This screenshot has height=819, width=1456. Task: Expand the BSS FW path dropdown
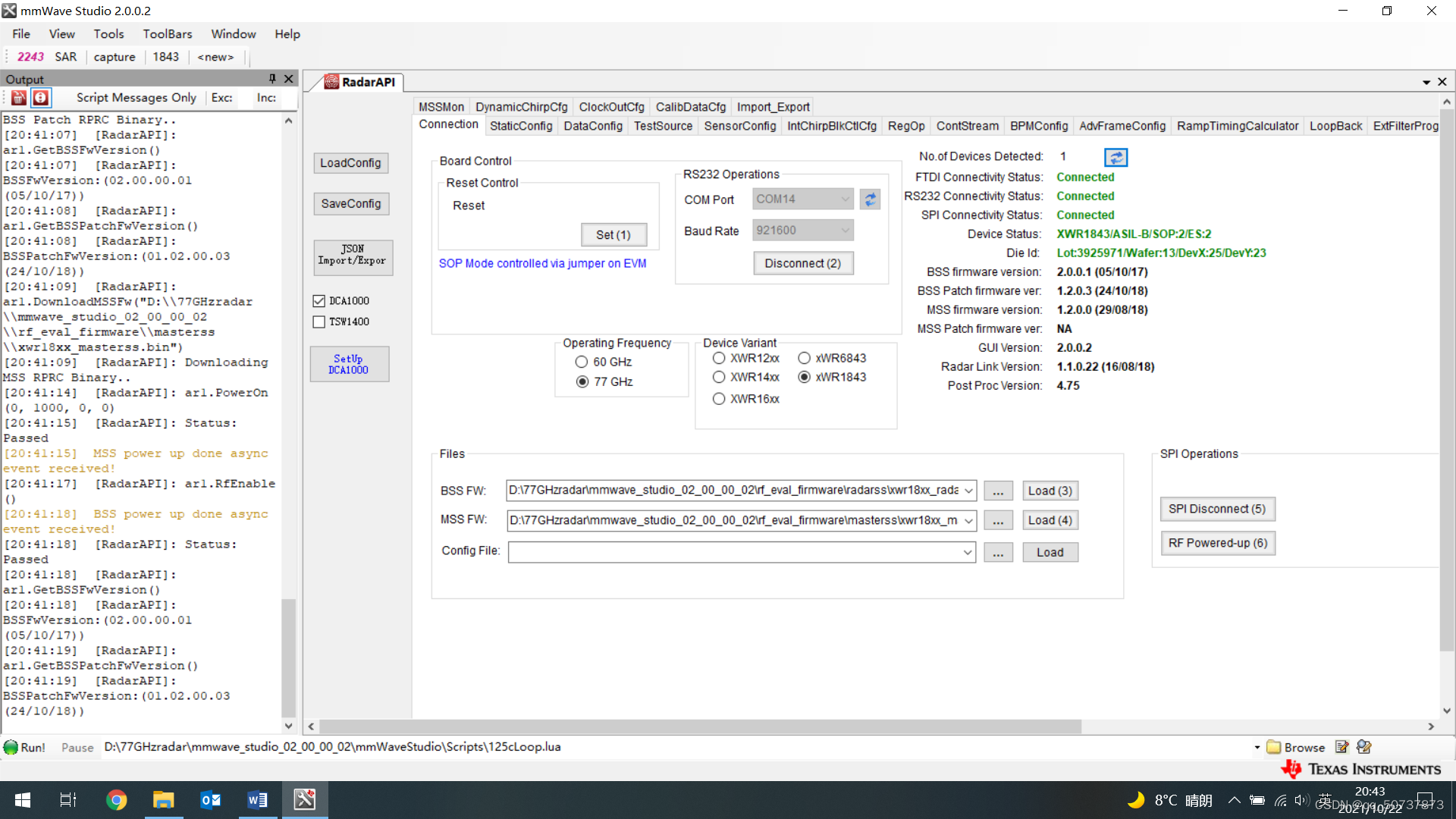[968, 491]
